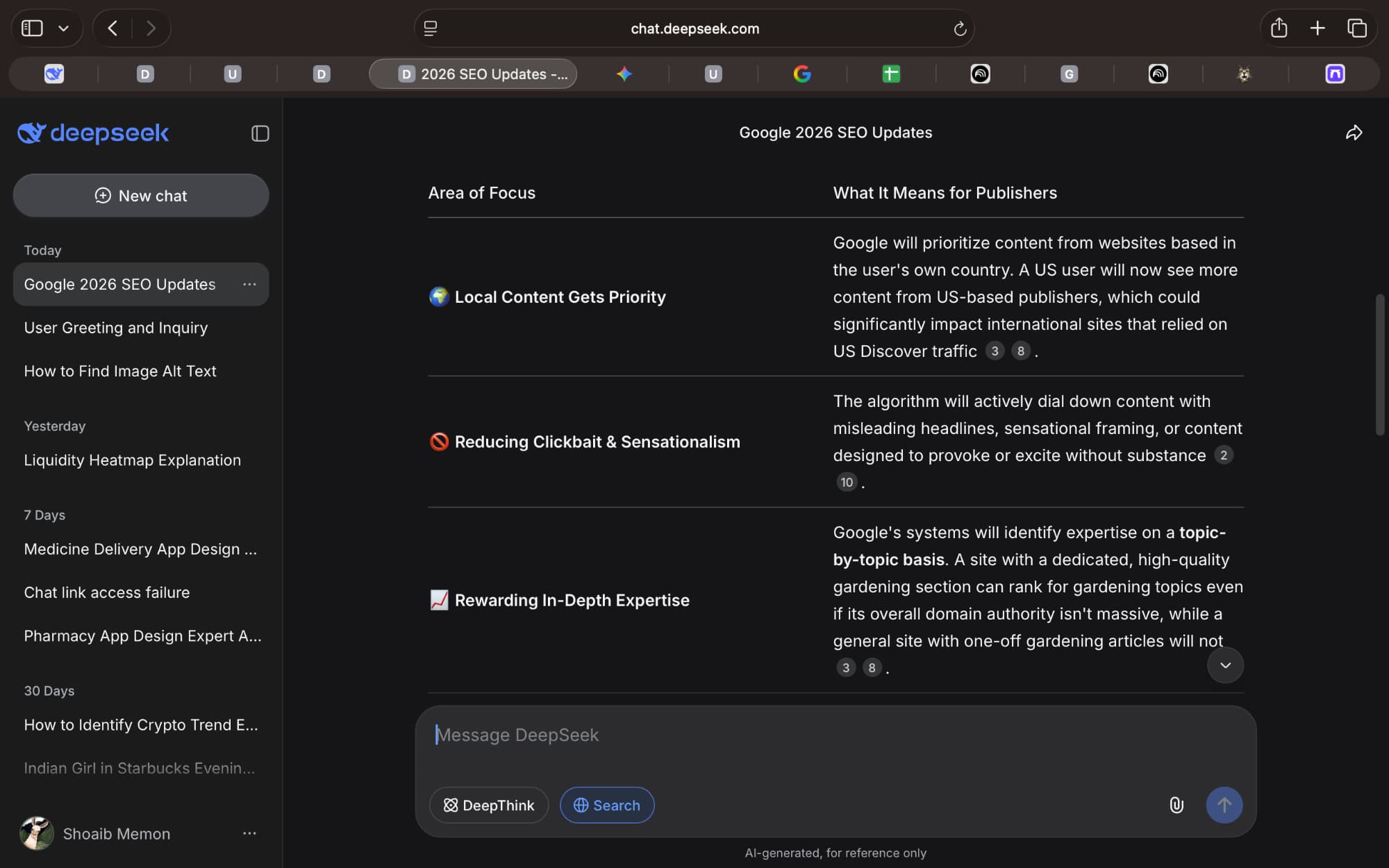Open Shoaib Memon account menu dots
This screenshot has width=1389, height=868.
pos(249,833)
